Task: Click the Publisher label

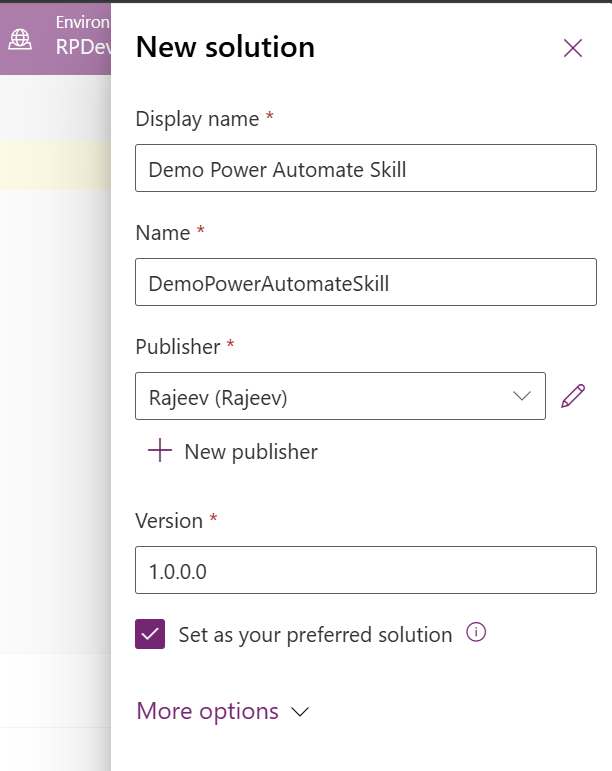Action: [178, 347]
